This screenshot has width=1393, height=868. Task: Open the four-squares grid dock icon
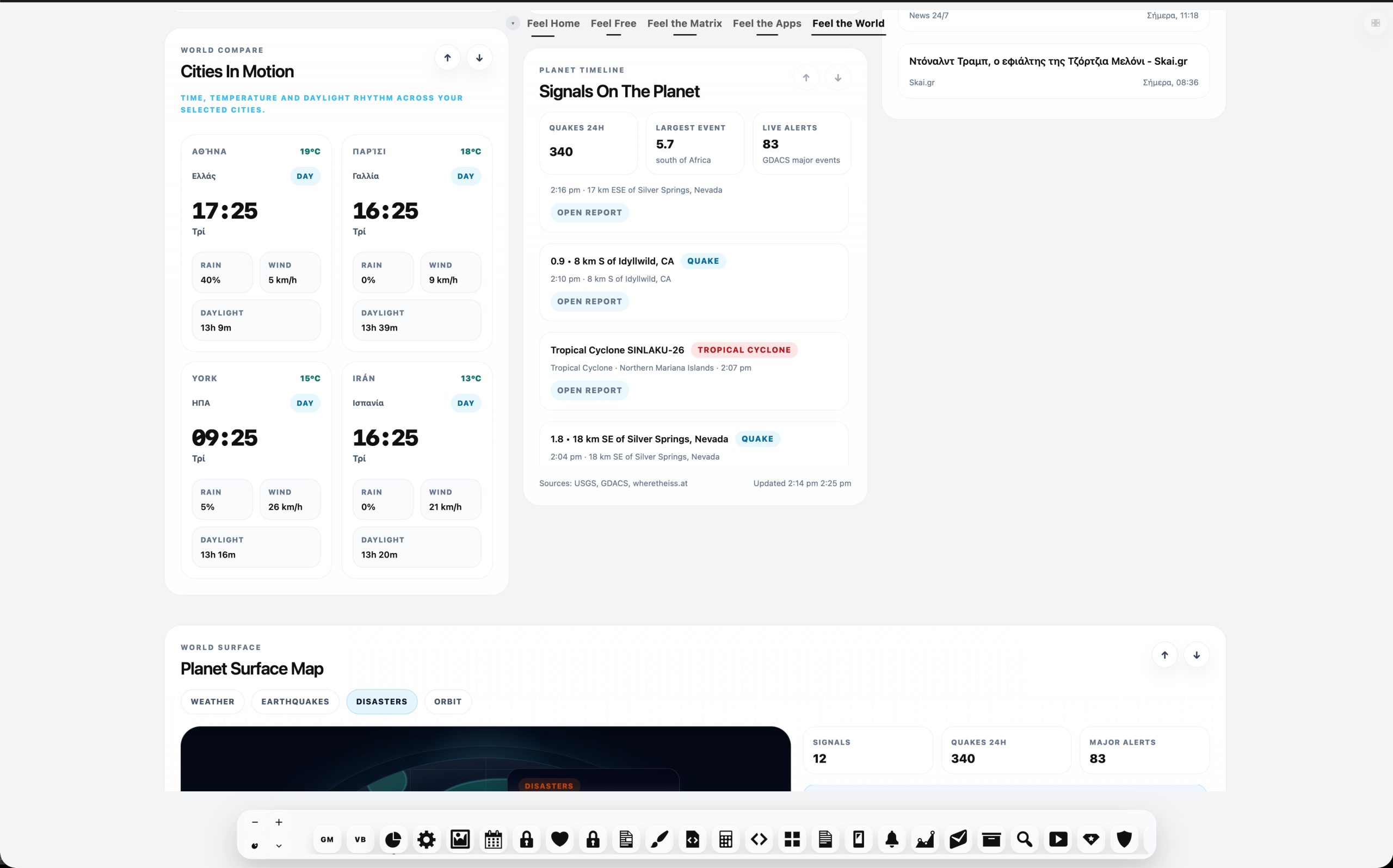point(792,839)
